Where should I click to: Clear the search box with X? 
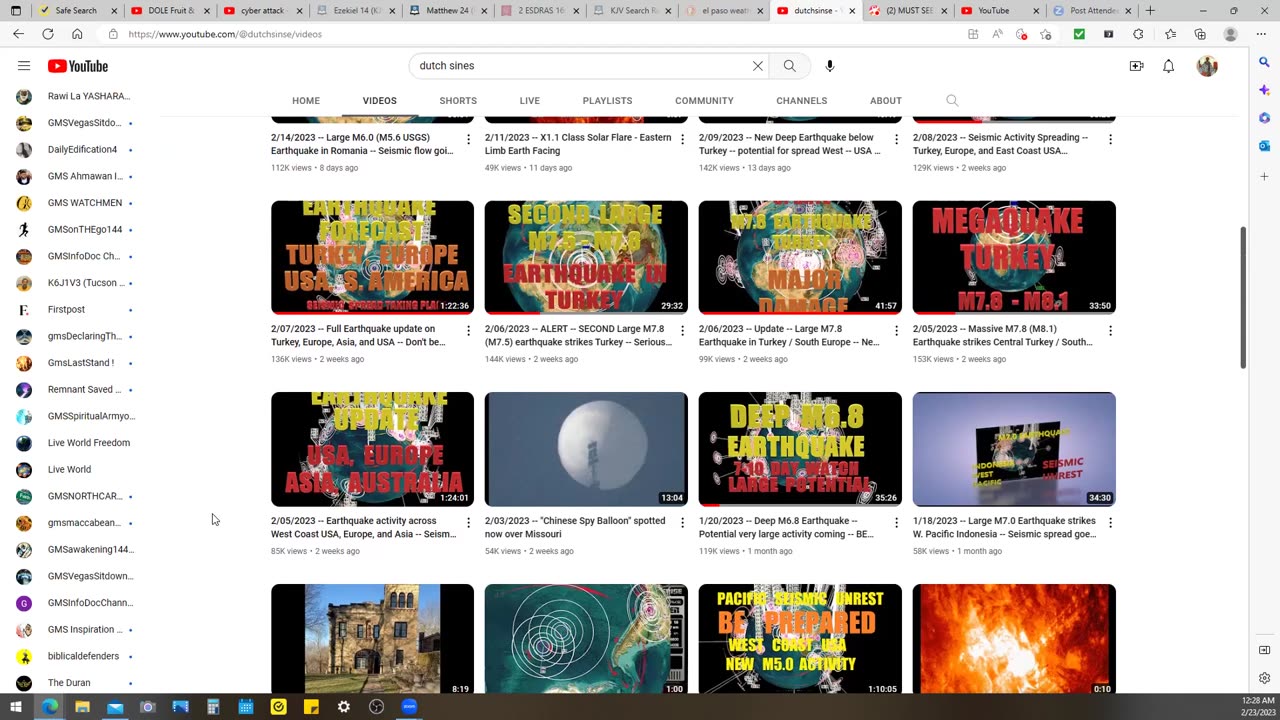(757, 66)
